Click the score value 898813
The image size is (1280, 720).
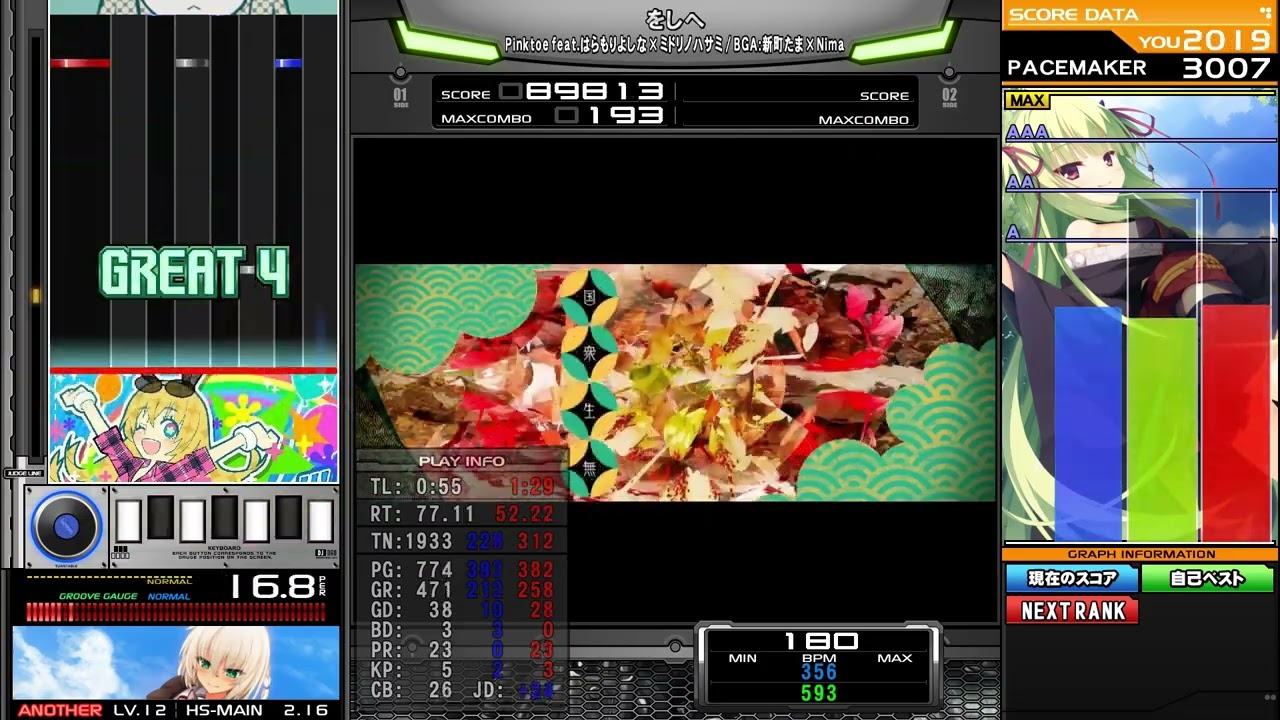click(594, 92)
